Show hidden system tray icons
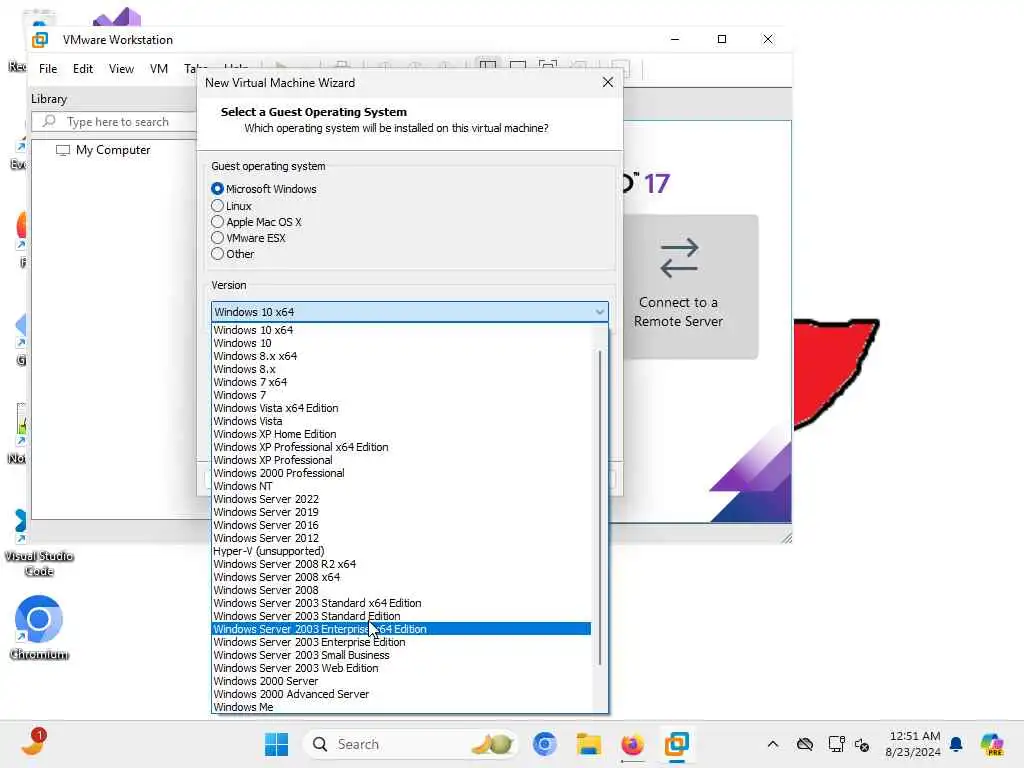The image size is (1024, 768). (x=773, y=744)
